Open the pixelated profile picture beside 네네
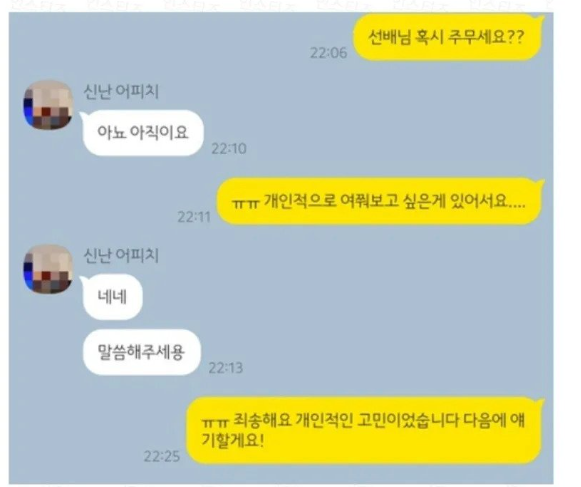This screenshot has width=581, height=487. coord(48,269)
